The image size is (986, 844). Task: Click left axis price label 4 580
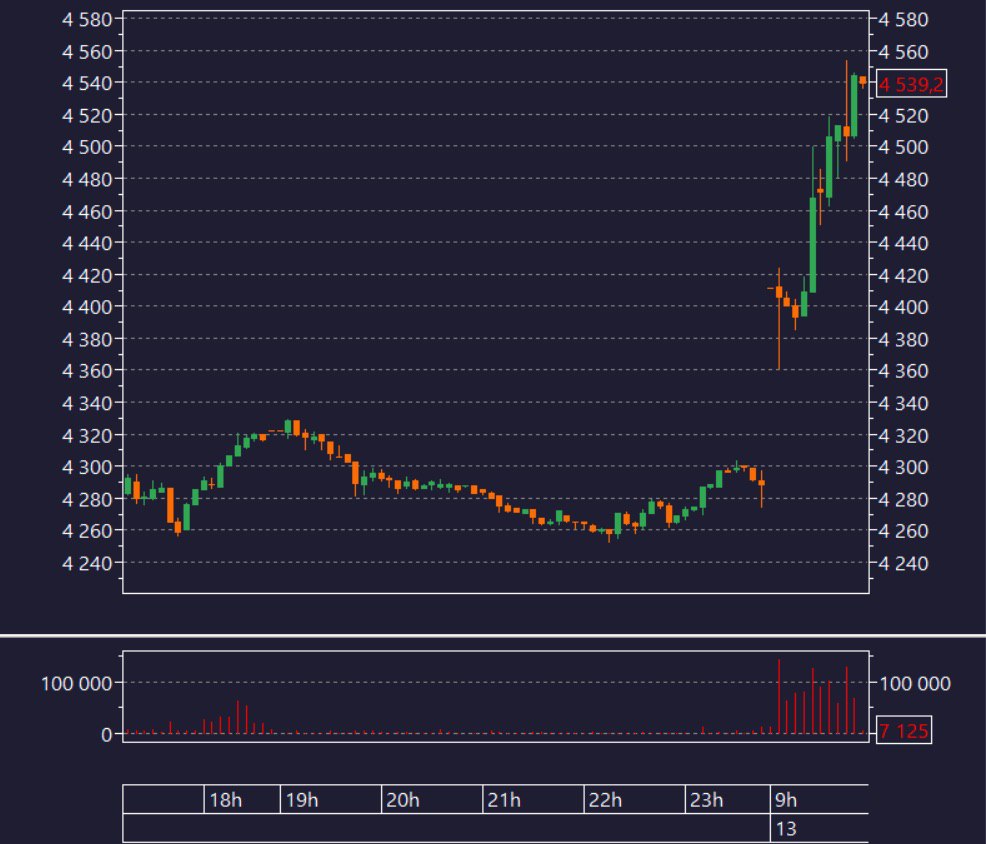(87, 19)
